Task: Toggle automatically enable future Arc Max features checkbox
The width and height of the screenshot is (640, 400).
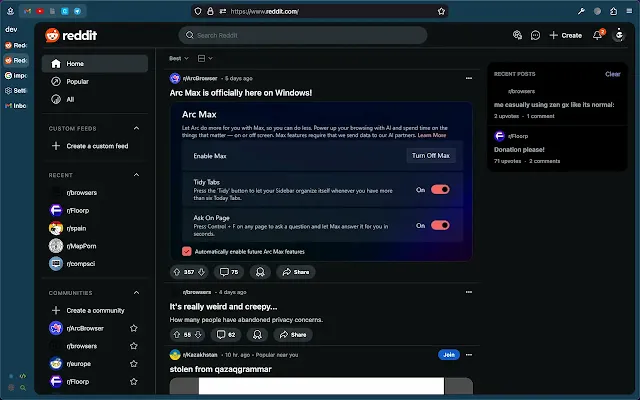Action: click(x=187, y=251)
